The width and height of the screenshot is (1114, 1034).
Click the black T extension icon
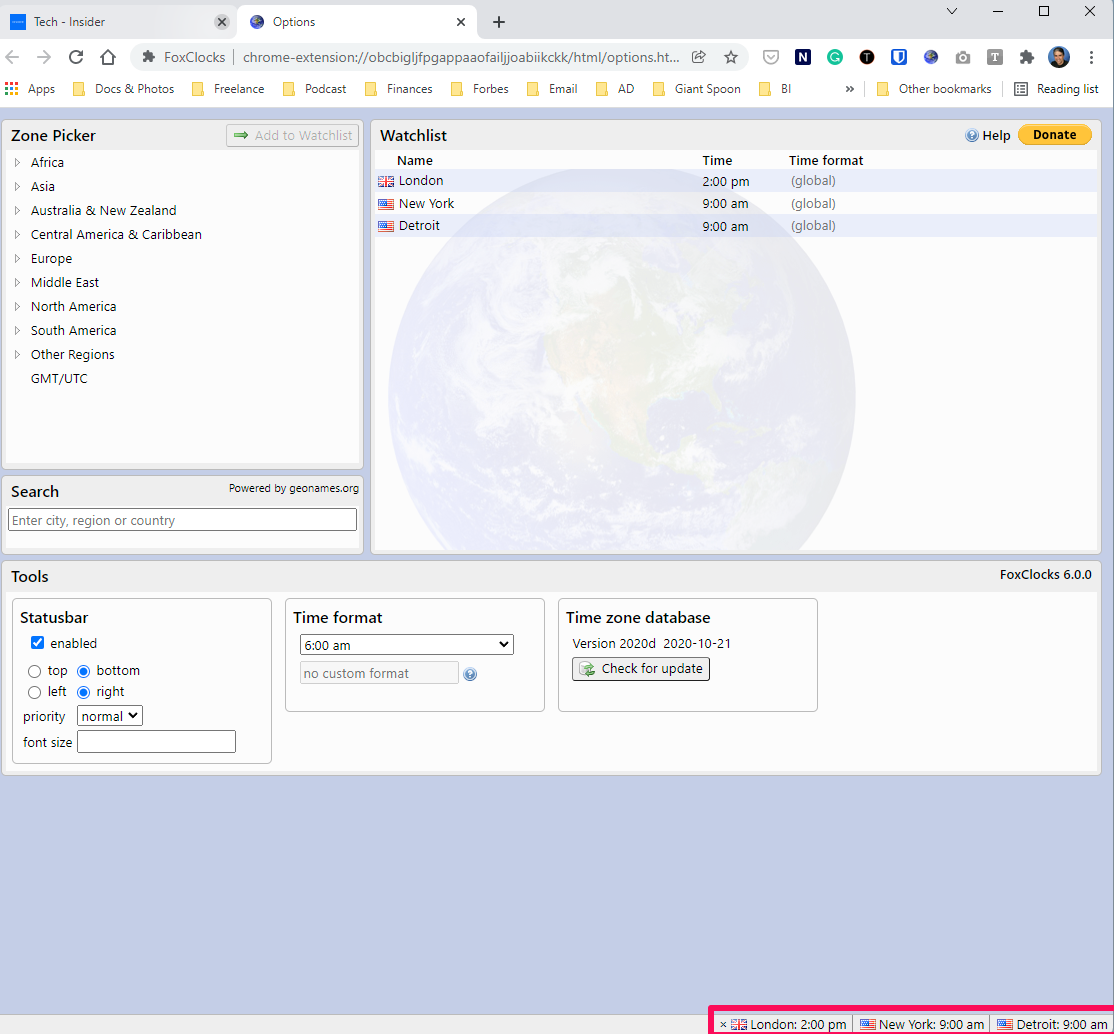tap(867, 58)
